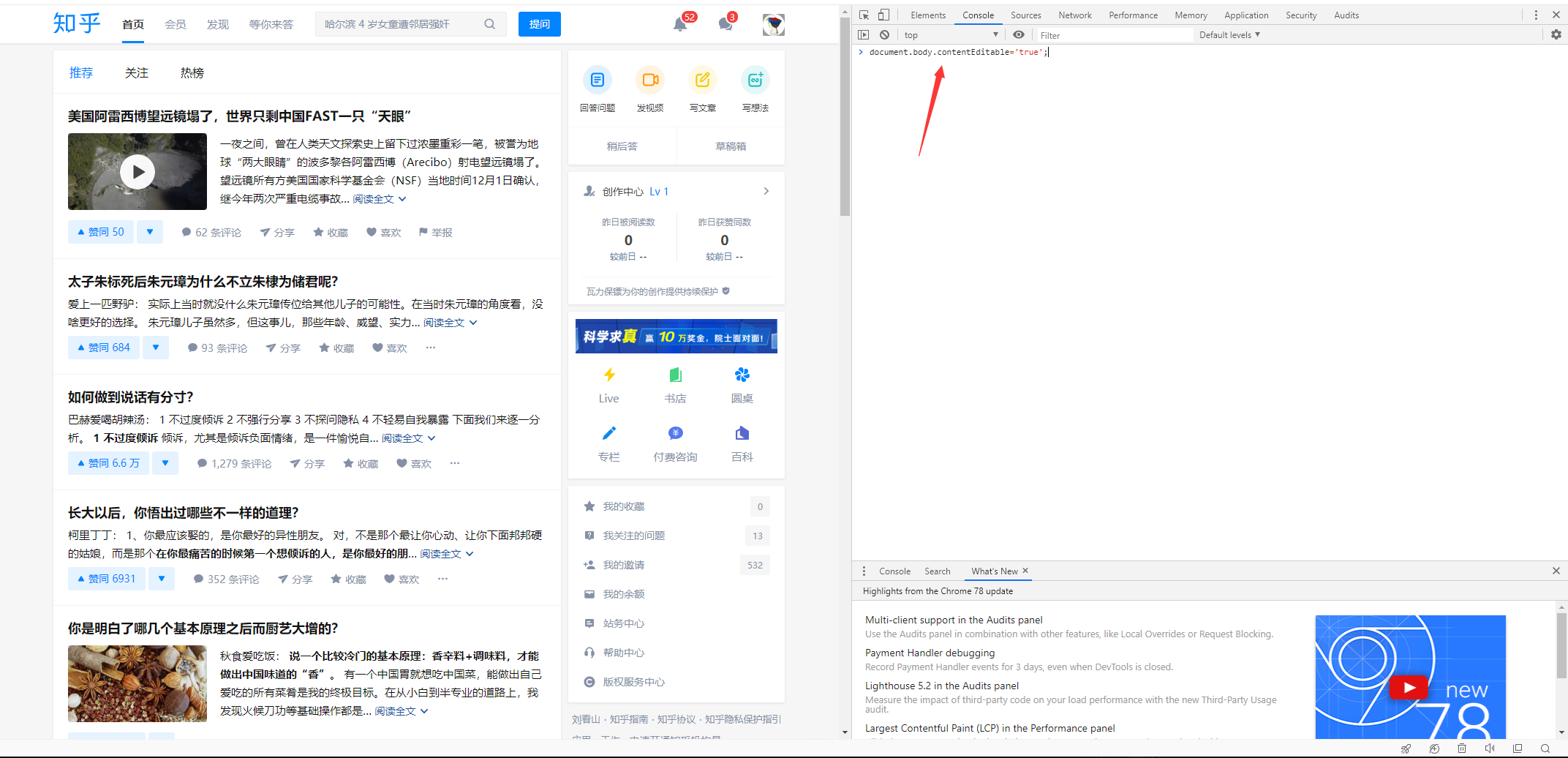
Task: Open 付费咨询 paid consultation icon
Action: click(x=675, y=433)
